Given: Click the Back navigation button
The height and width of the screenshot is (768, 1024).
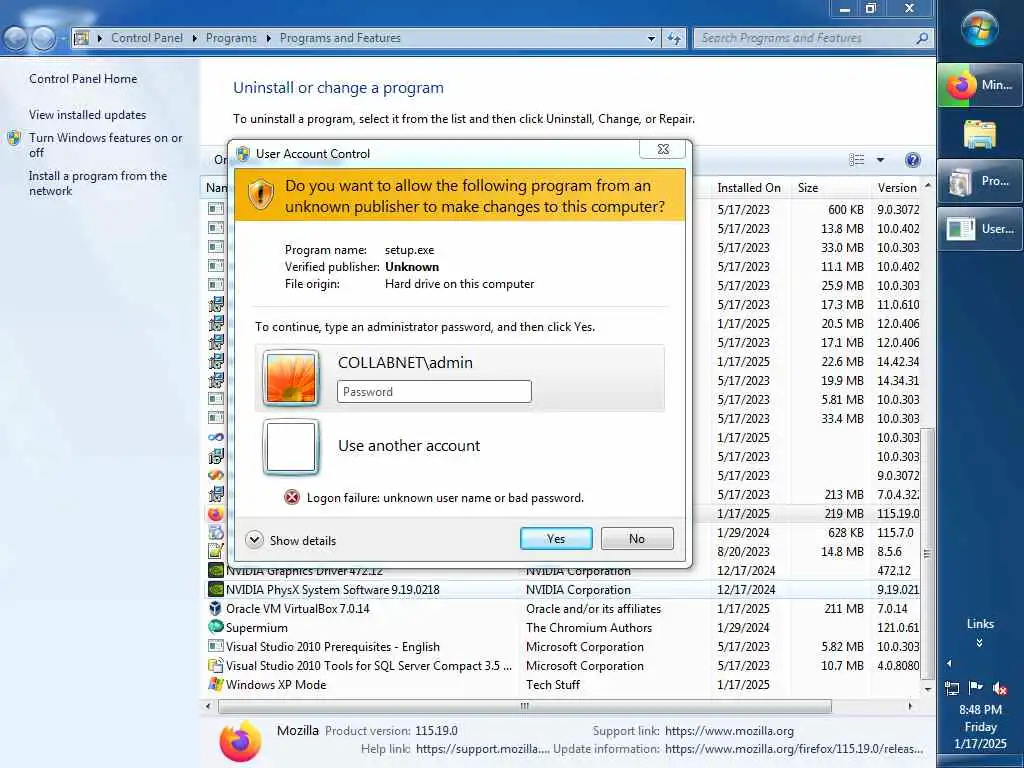Looking at the screenshot, I should click(16, 39).
